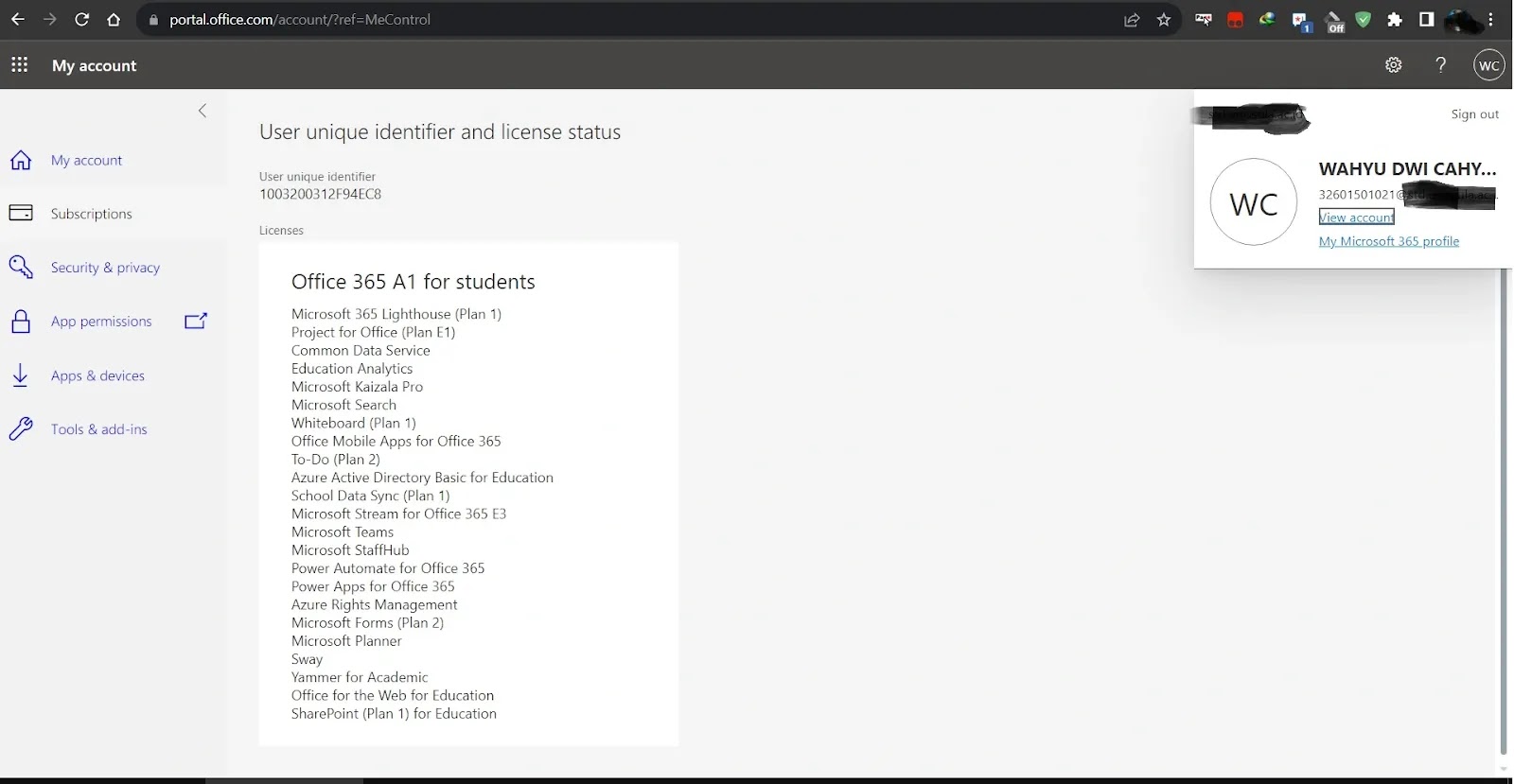The image size is (1514, 784).
Task: Click Yammer for Academic license text
Action: (x=360, y=677)
